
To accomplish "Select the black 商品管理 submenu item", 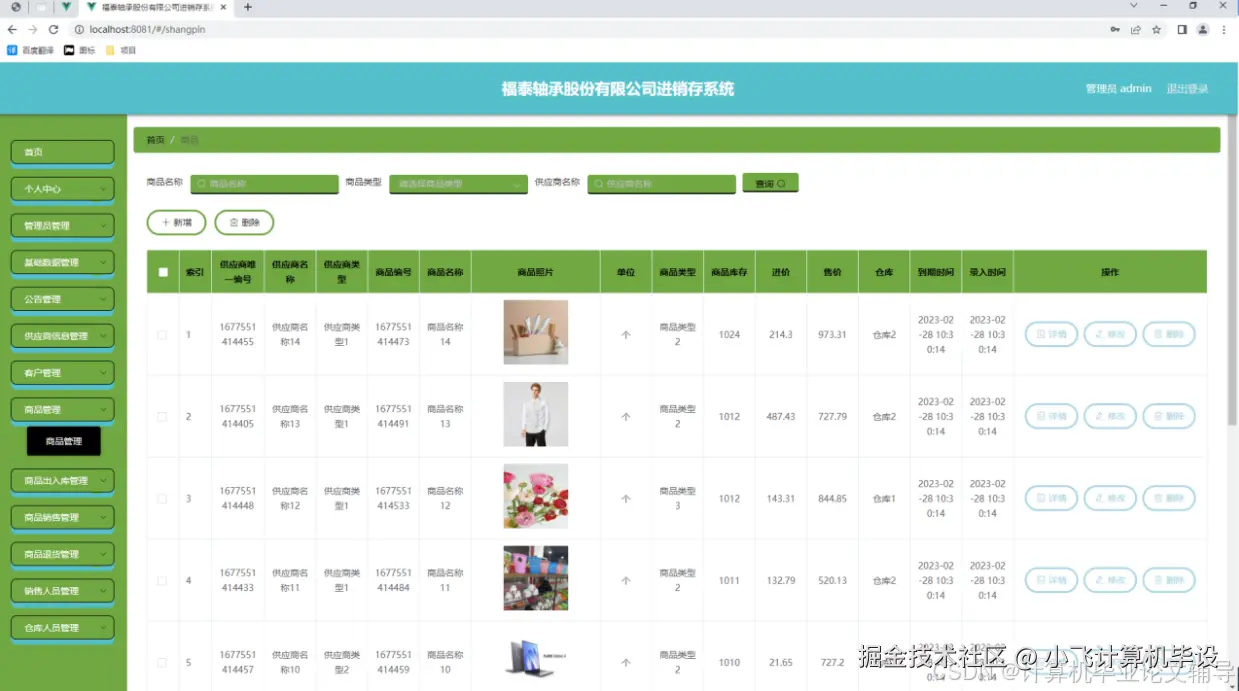I will click(x=64, y=441).
